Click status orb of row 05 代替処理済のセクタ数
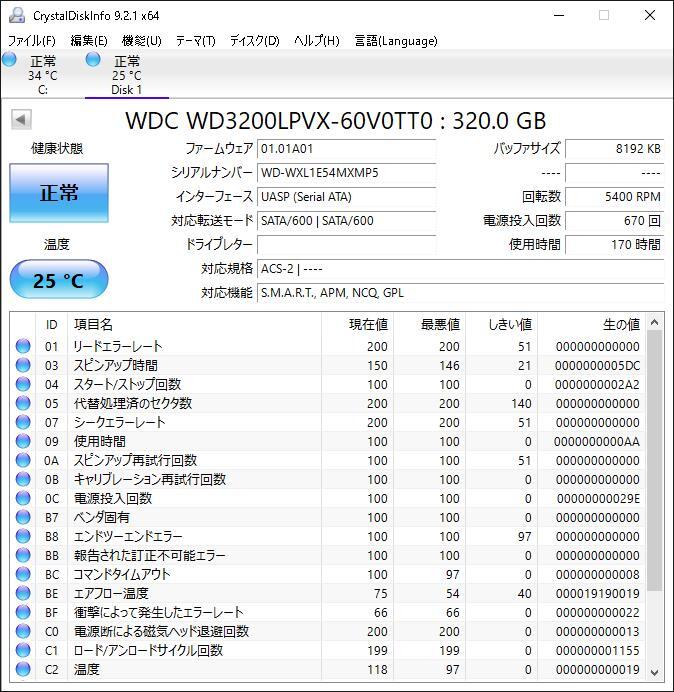This screenshot has height=692, width=674. [x=23, y=403]
